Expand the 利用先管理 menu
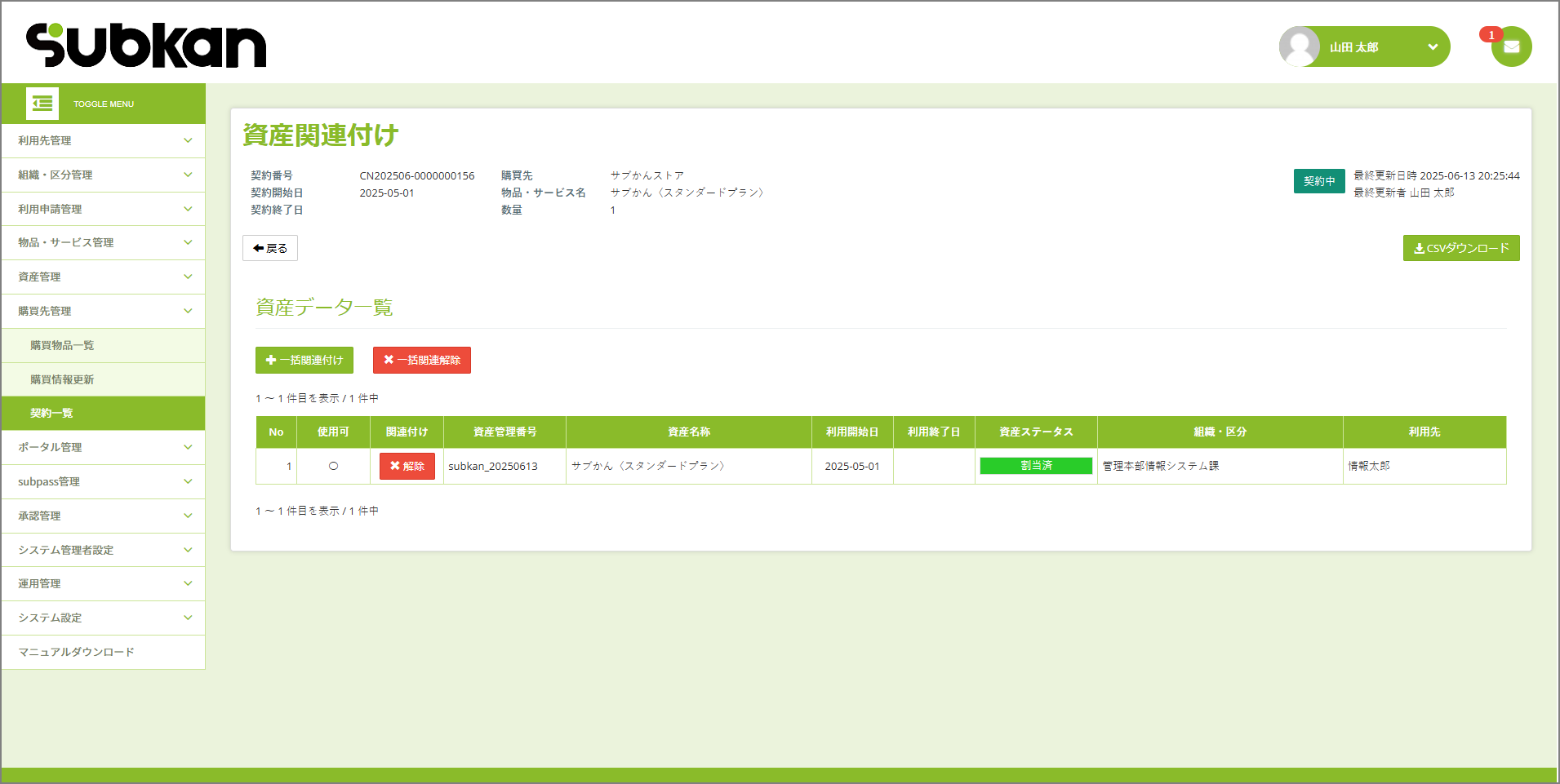This screenshot has width=1560, height=784. pos(103,140)
